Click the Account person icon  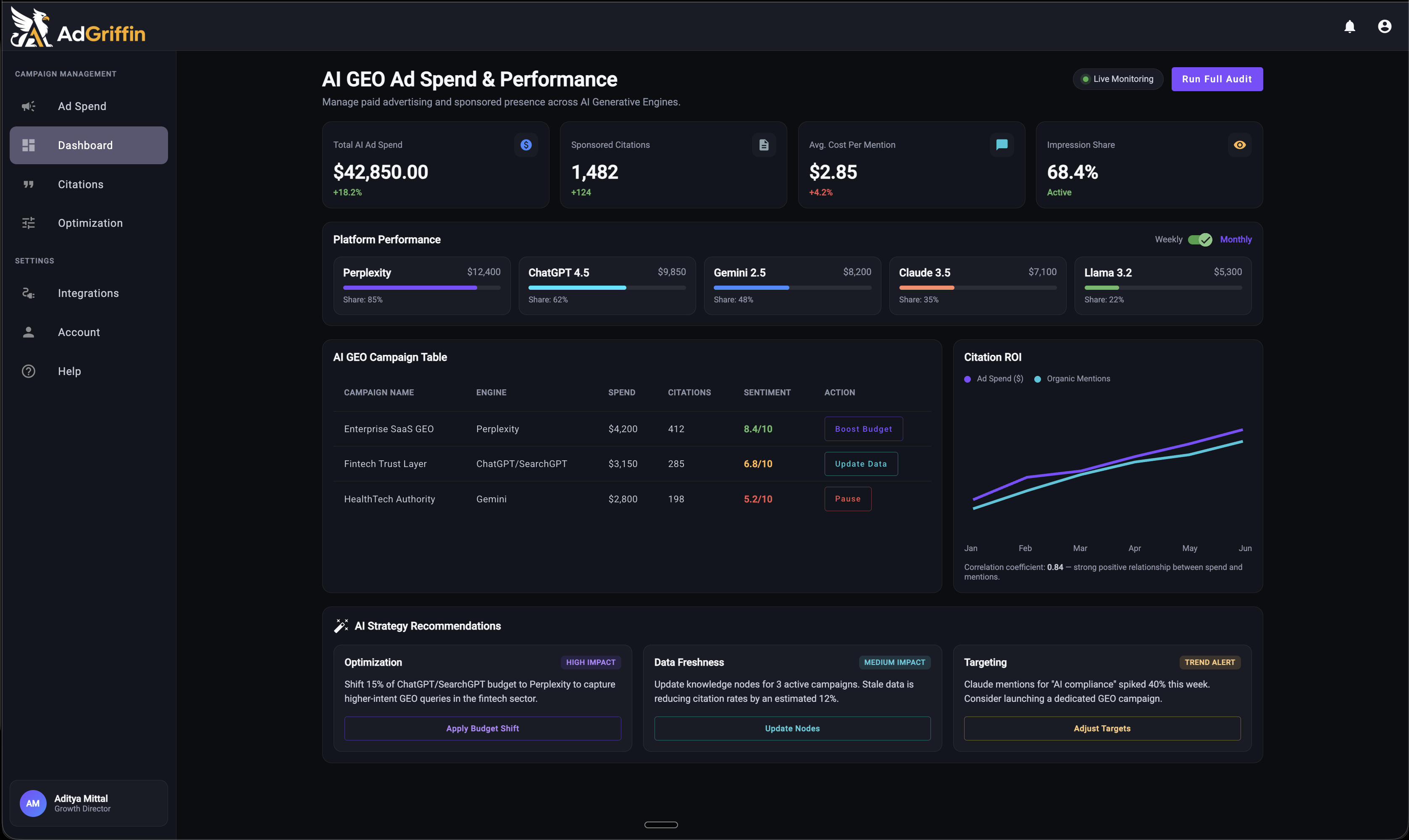(x=28, y=332)
